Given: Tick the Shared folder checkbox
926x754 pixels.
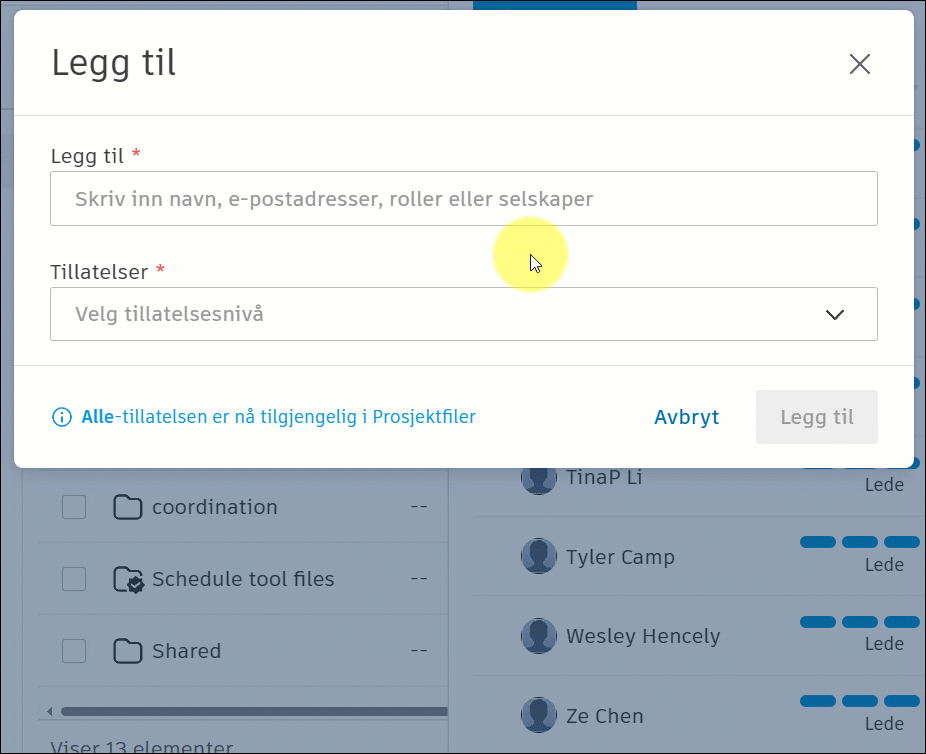Looking at the screenshot, I should pyautogui.click(x=74, y=651).
